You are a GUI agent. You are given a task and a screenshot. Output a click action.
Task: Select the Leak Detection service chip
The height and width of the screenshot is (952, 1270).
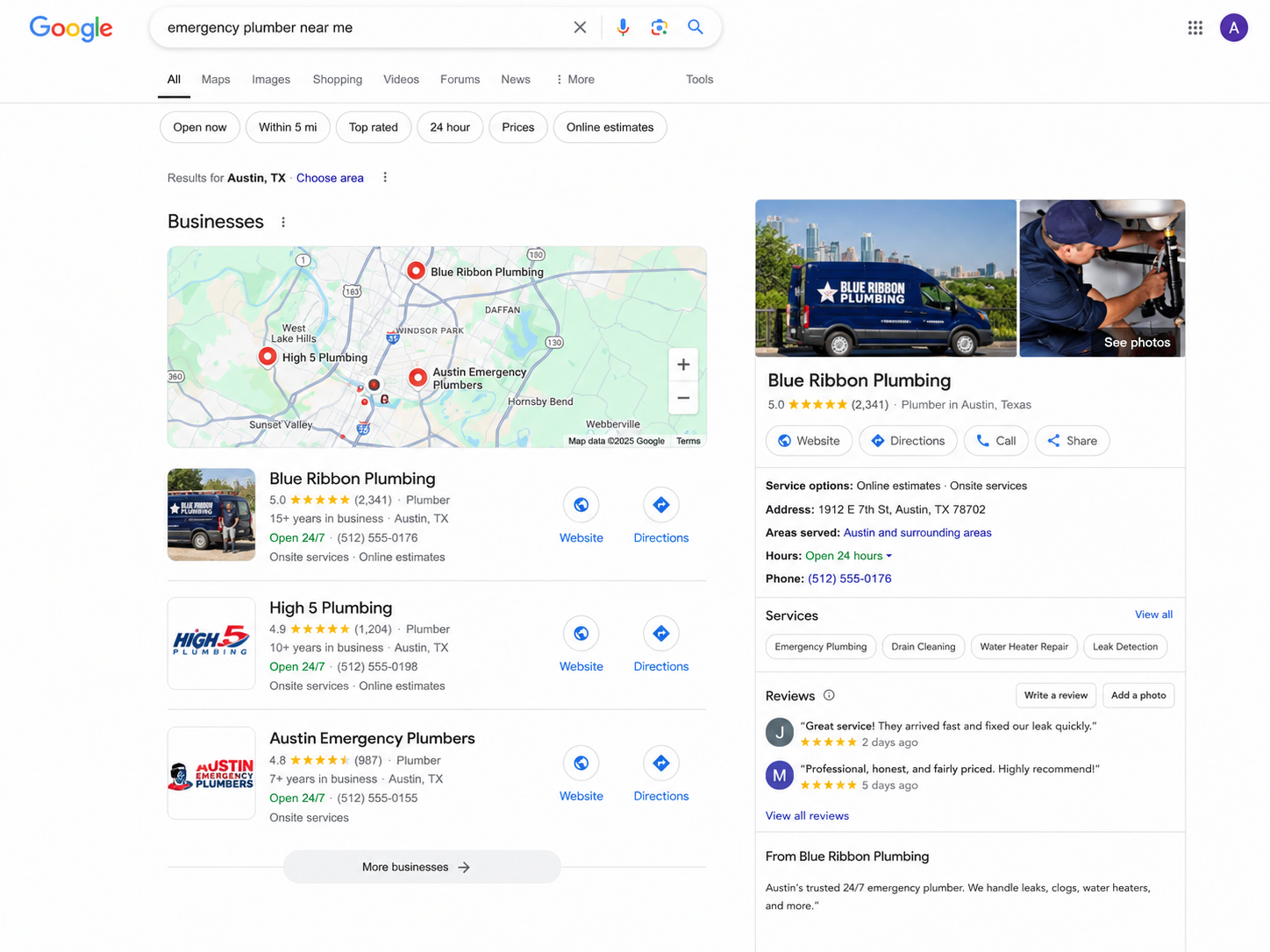pos(1125,647)
